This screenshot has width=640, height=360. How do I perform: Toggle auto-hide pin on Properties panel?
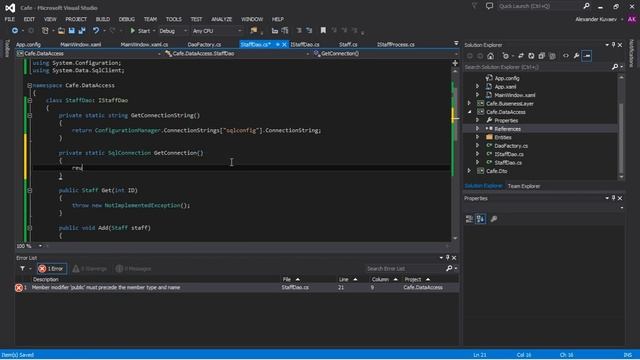[613, 198]
